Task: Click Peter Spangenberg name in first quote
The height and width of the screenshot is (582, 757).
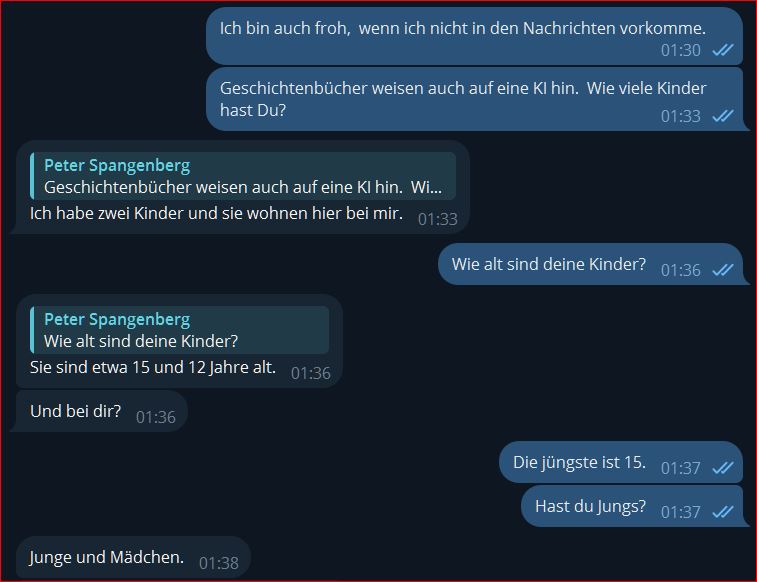Action: 117,166
